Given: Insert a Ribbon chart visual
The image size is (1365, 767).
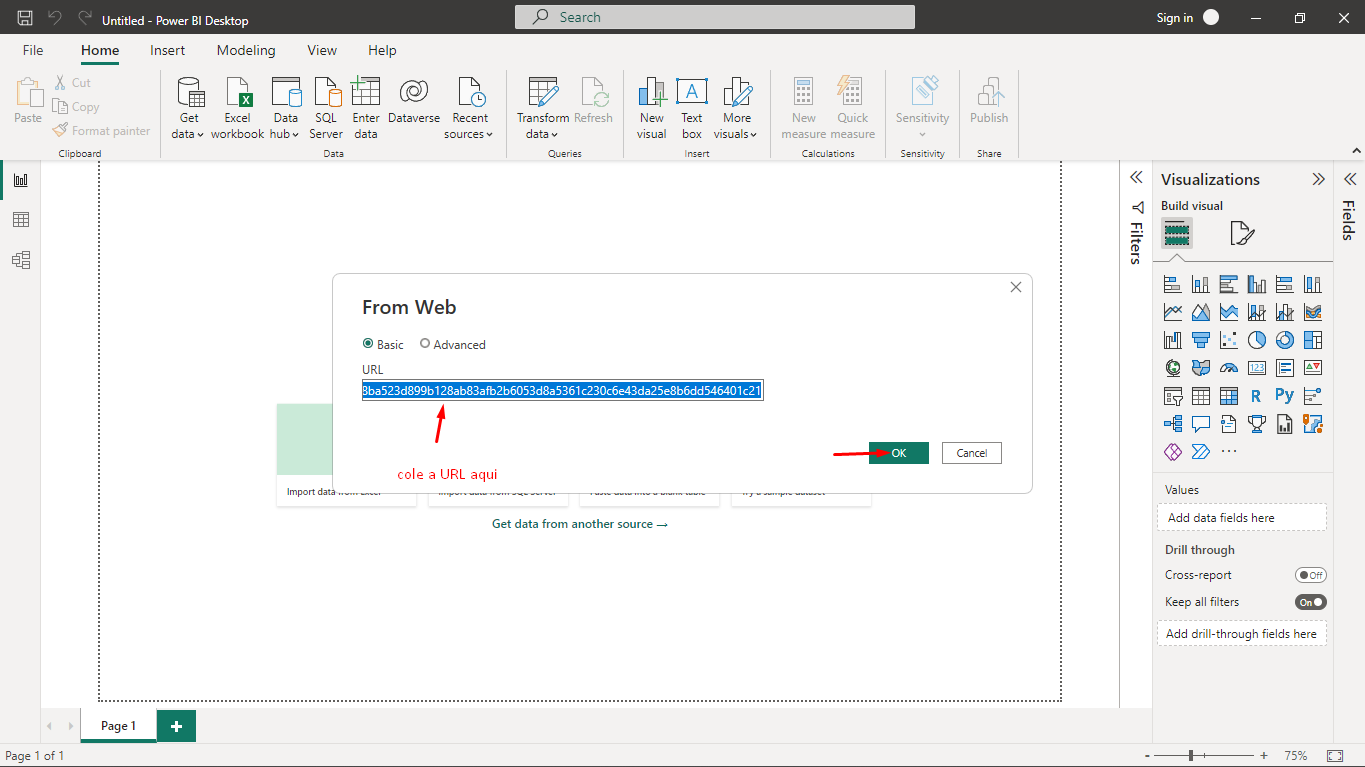Looking at the screenshot, I should (1313, 312).
